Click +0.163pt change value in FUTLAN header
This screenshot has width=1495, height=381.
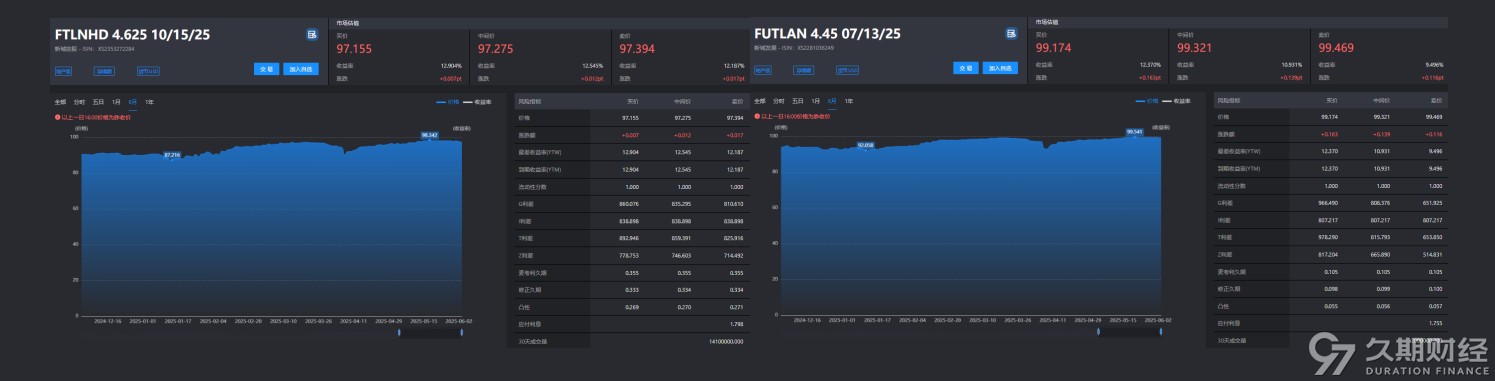click(x=1149, y=77)
